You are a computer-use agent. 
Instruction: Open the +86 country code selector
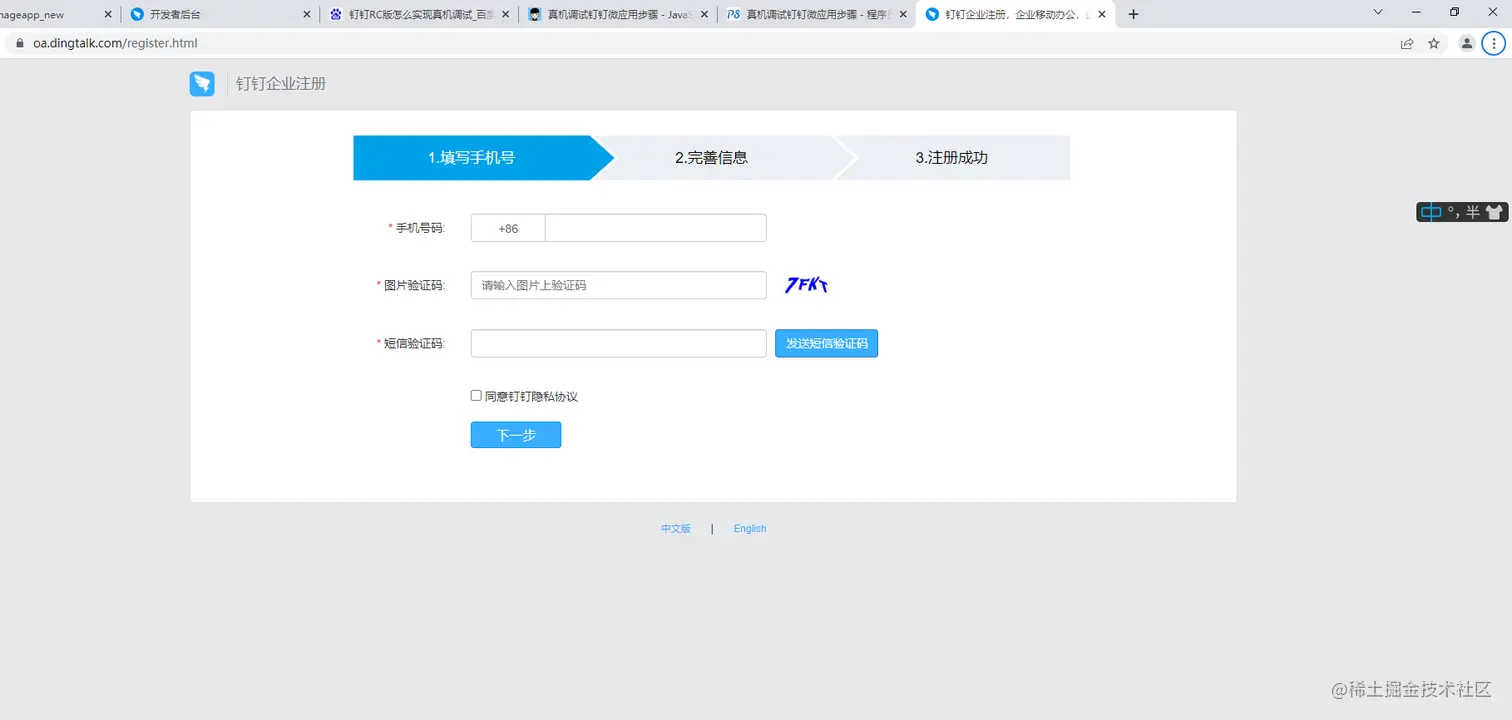click(x=507, y=228)
